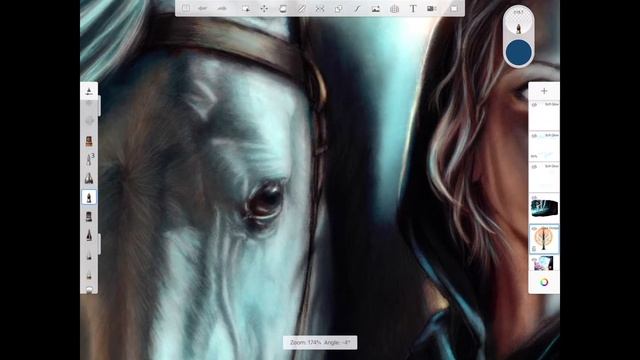Redo the last undone stroke

coord(222,8)
